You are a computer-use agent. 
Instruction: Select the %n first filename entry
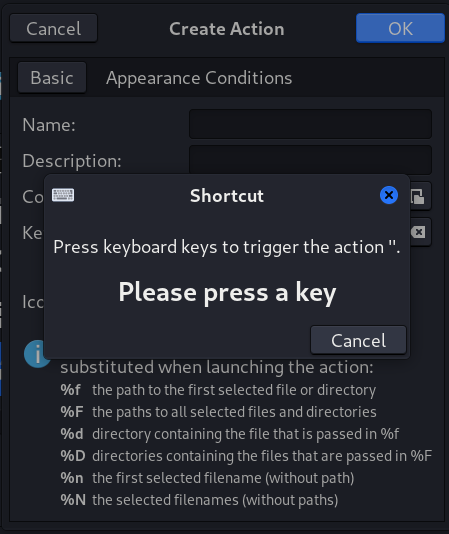tap(207, 478)
